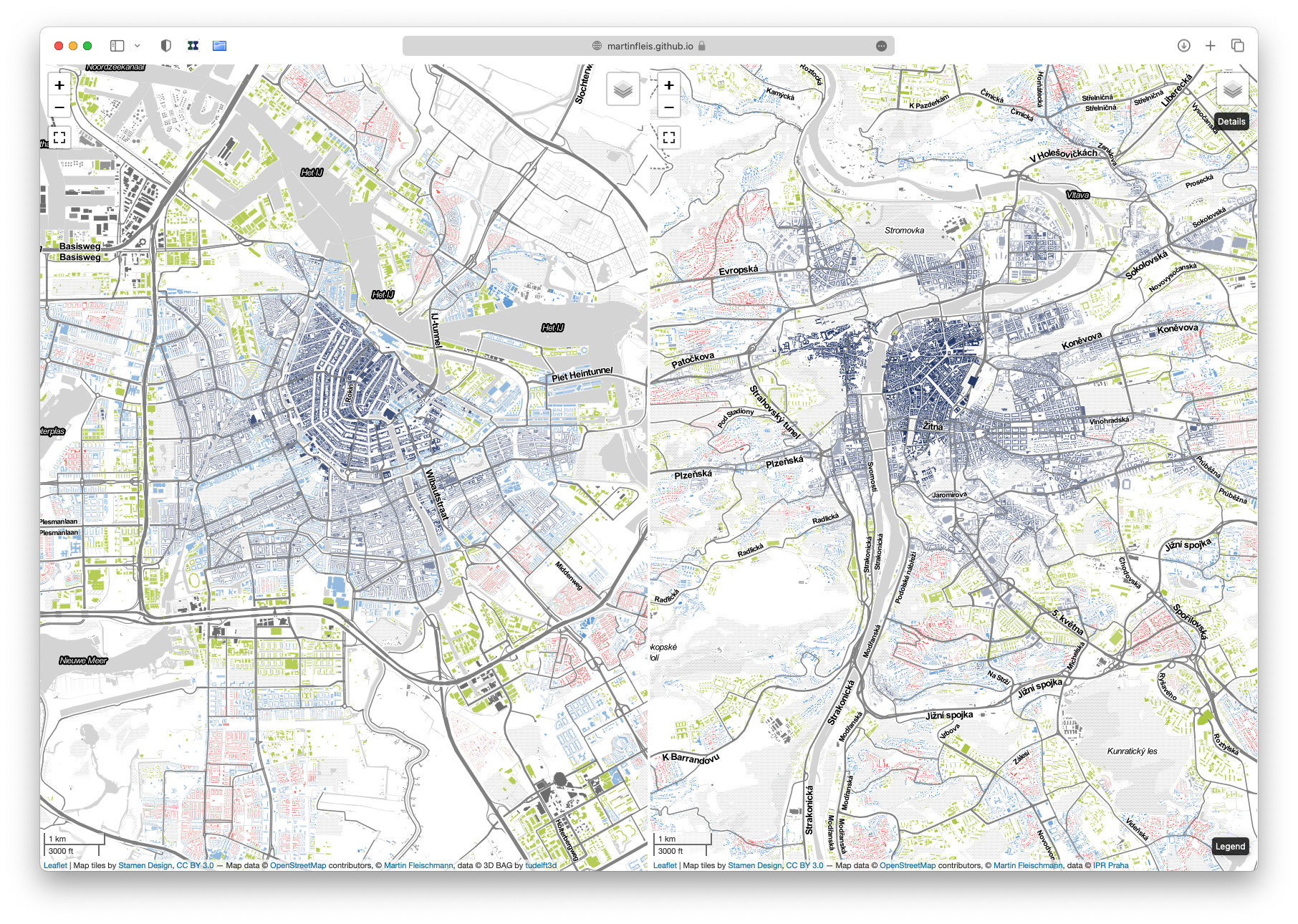Expand layers control on Amsterdam map
The width and height of the screenshot is (1298, 924).
[622, 90]
